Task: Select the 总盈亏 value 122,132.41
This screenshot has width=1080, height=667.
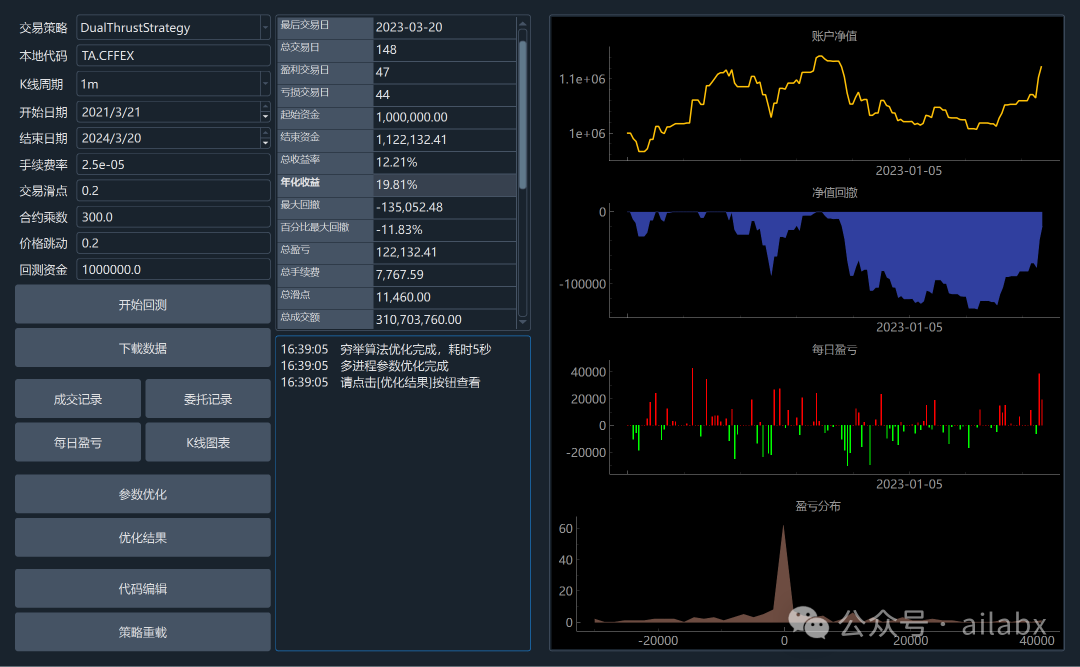Action: coord(444,252)
